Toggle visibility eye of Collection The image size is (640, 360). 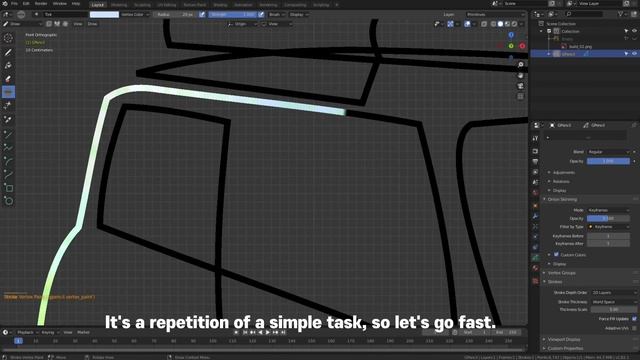point(634,31)
